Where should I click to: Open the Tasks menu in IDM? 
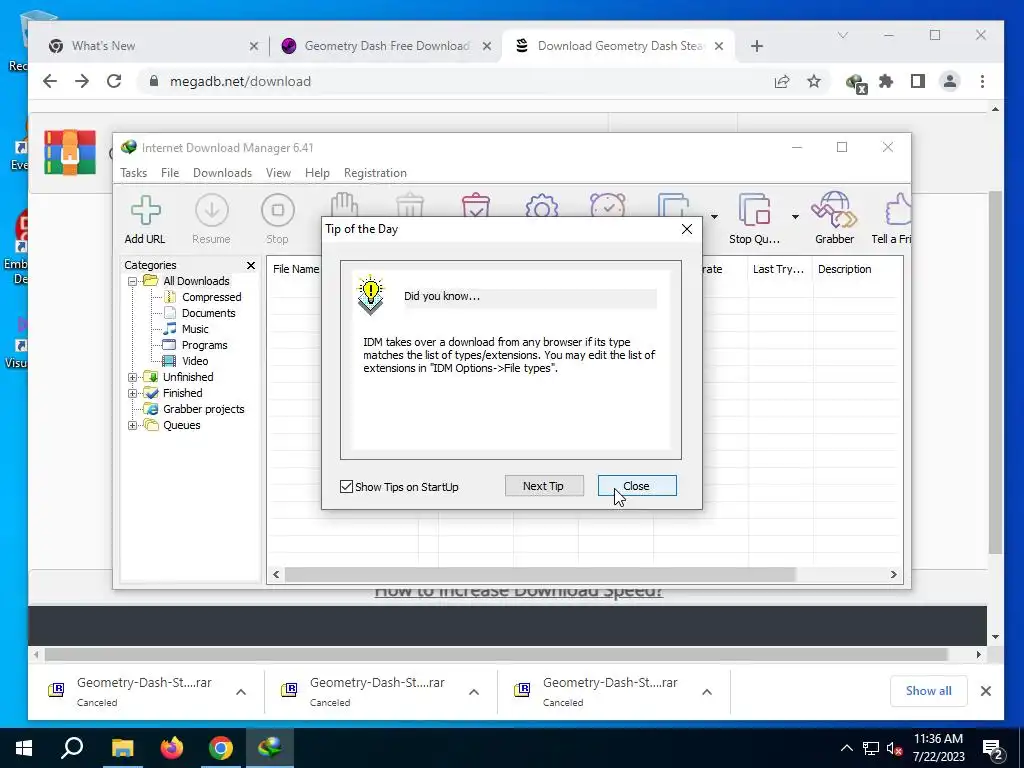133,173
